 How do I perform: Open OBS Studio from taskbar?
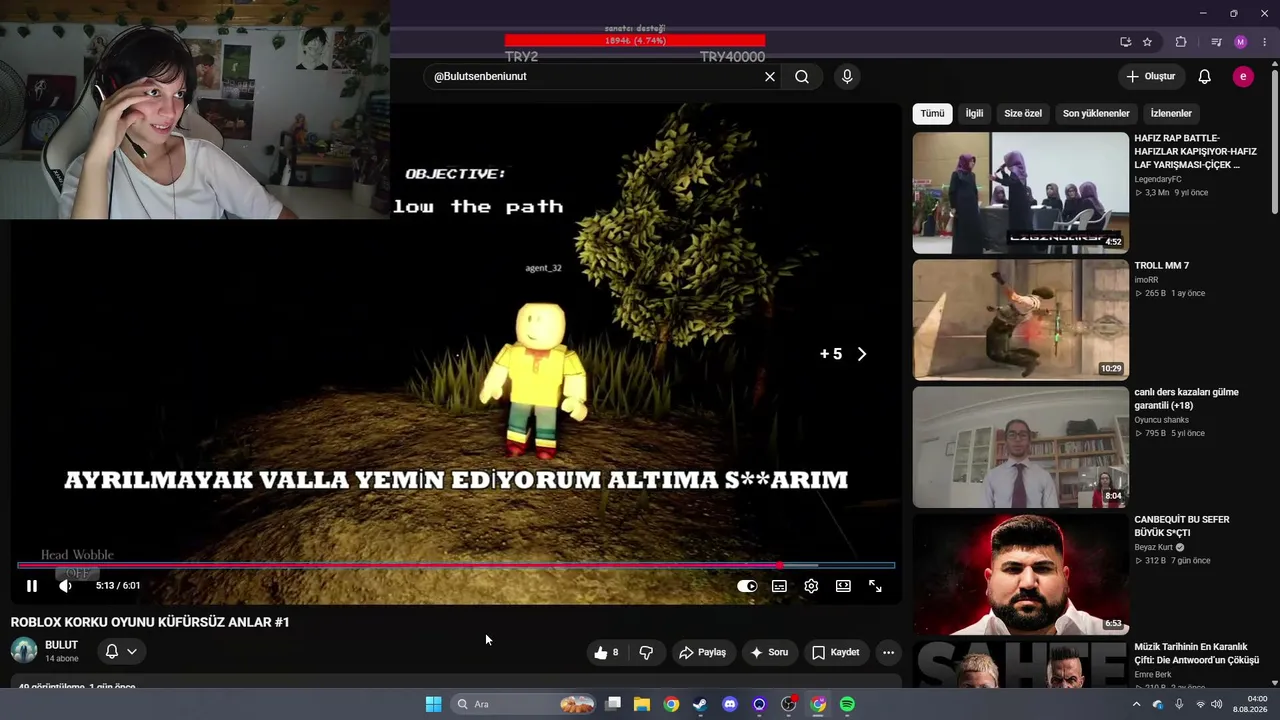point(789,704)
